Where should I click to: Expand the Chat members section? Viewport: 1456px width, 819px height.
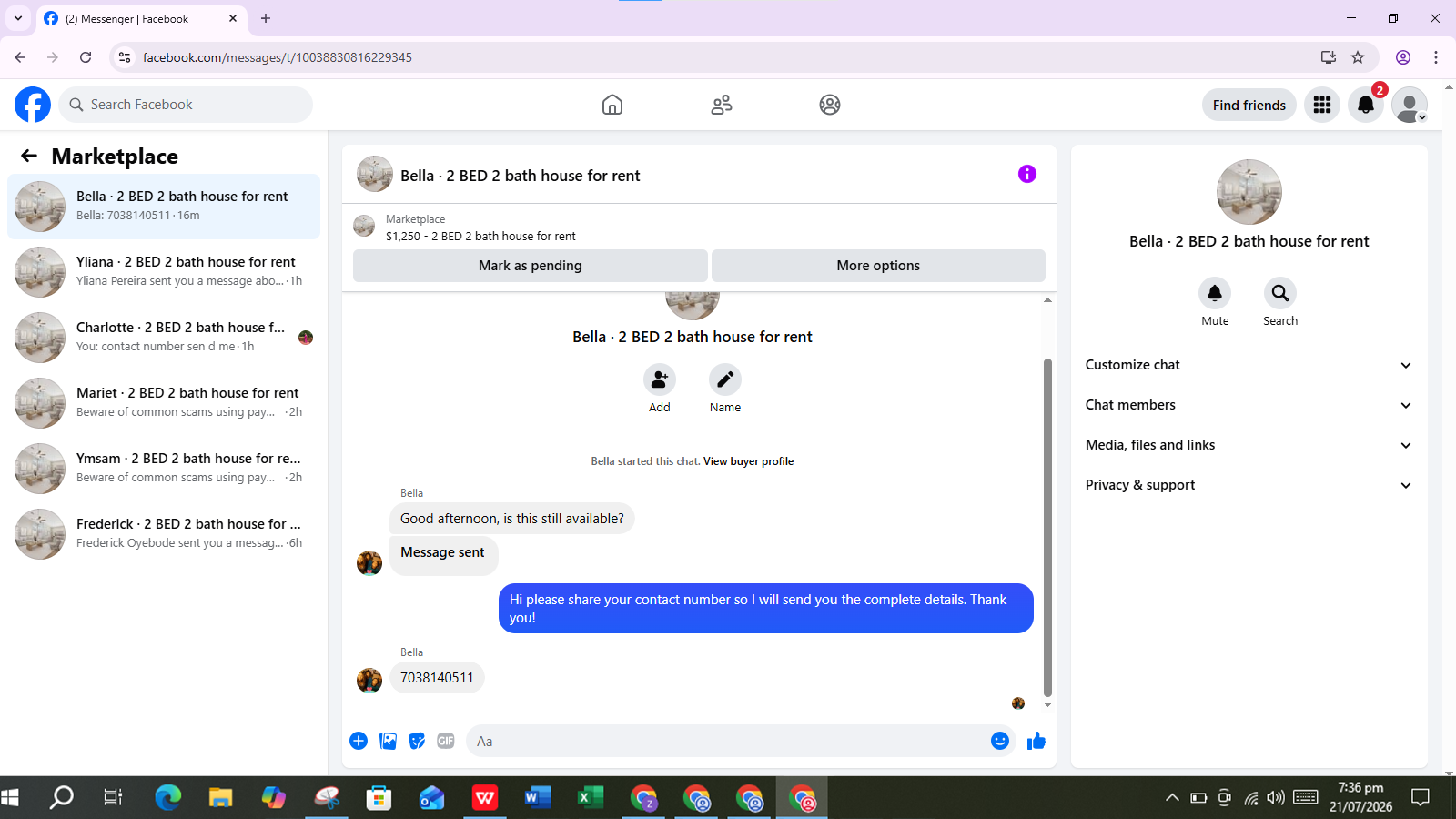(1249, 405)
